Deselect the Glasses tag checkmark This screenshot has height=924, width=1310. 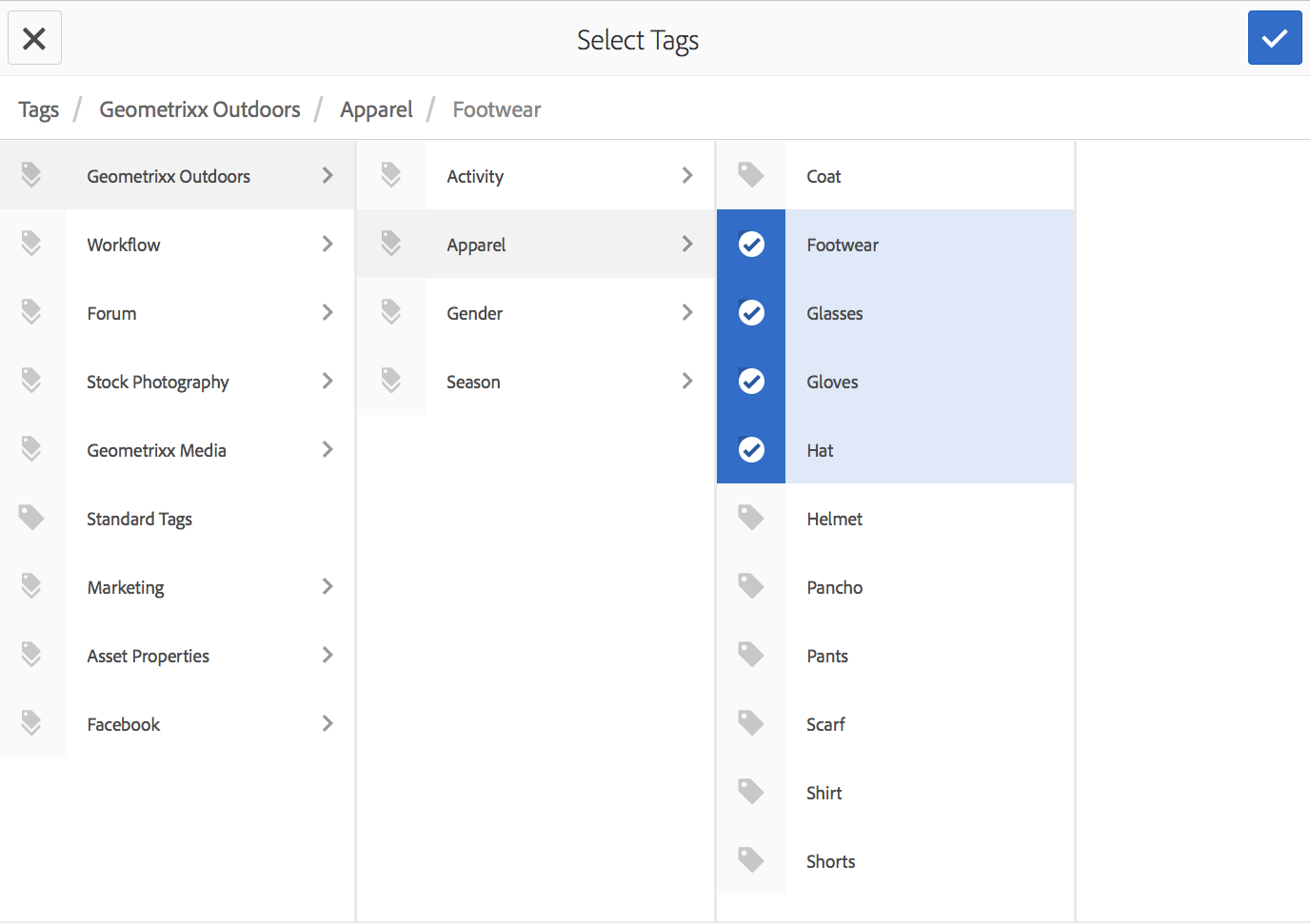pyautogui.click(x=751, y=313)
